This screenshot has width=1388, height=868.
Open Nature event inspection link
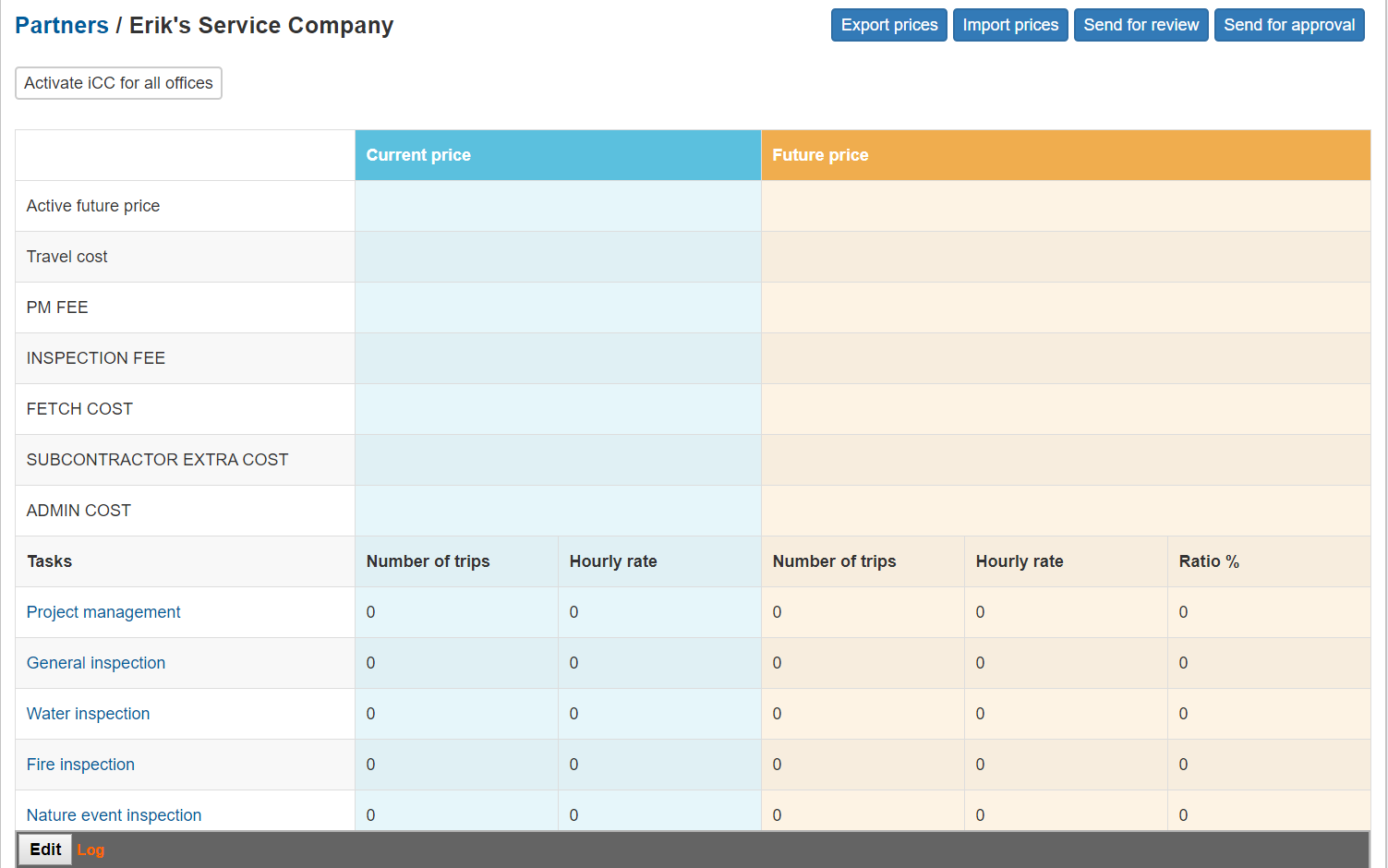tap(114, 815)
